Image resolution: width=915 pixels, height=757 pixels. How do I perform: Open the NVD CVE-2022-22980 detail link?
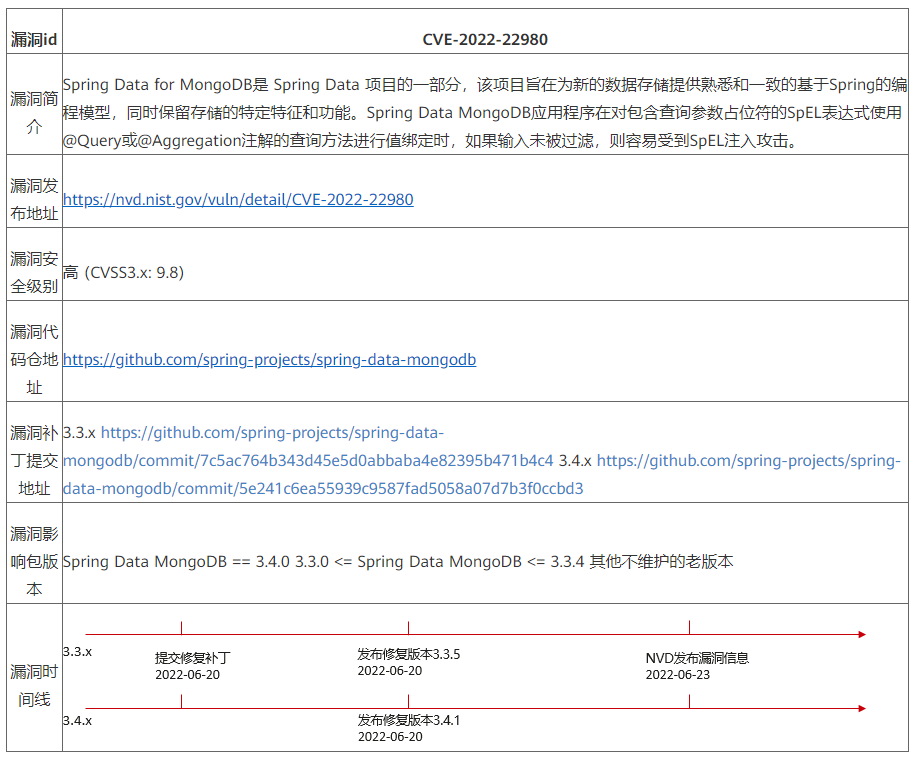[x=238, y=200]
